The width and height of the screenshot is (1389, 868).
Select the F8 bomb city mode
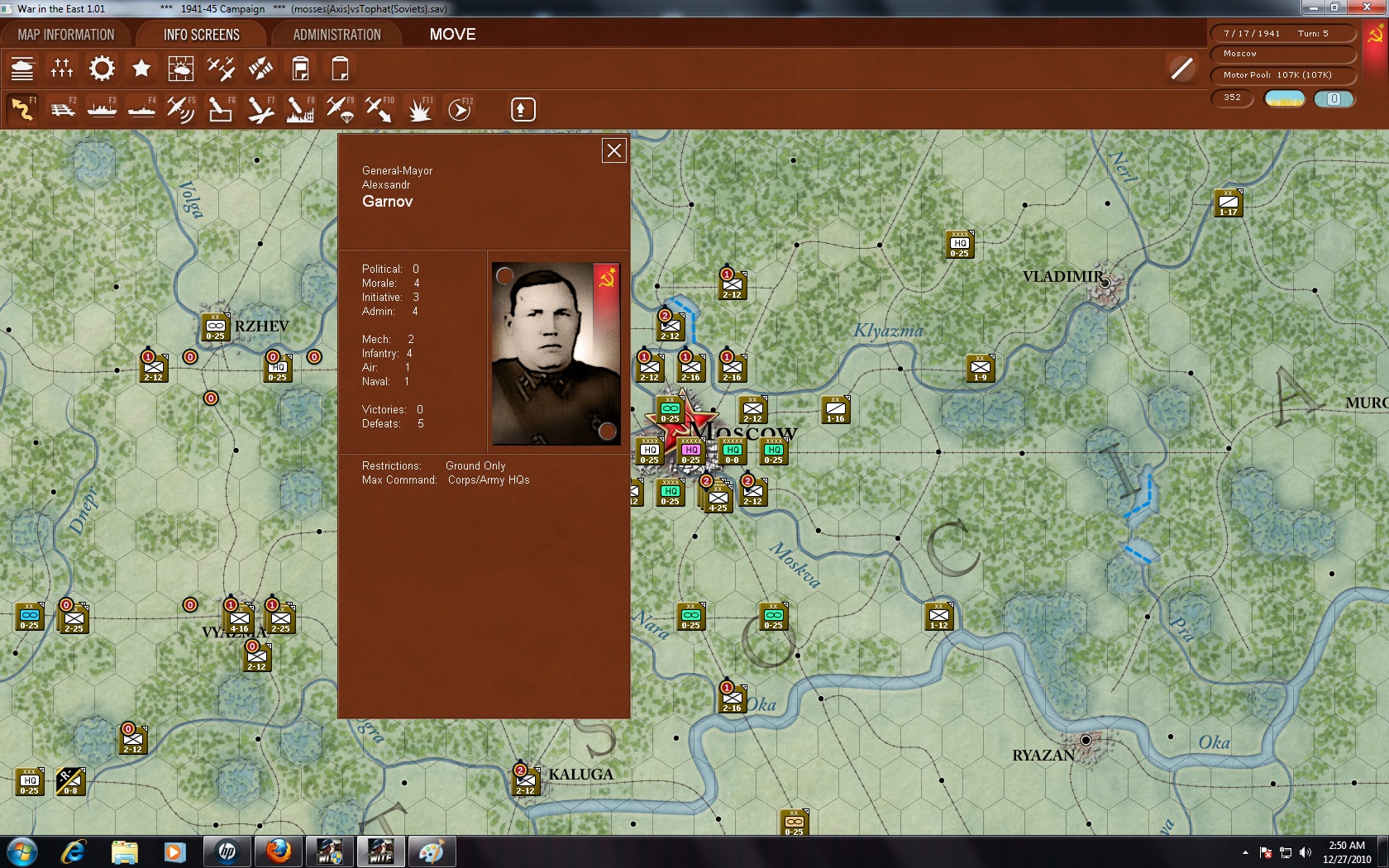tap(300, 109)
